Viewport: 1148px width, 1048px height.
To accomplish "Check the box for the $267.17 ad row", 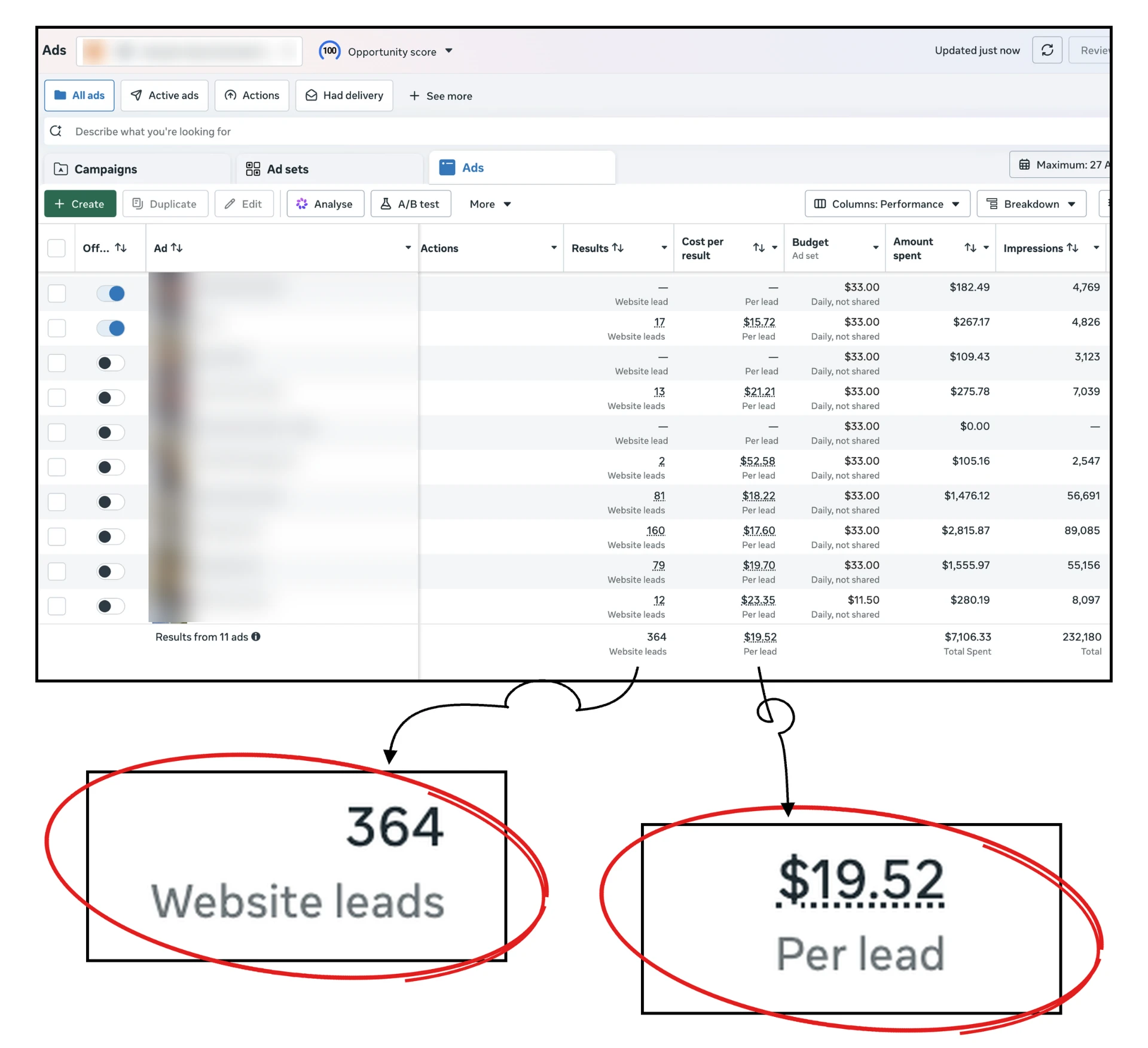I will pos(57,328).
